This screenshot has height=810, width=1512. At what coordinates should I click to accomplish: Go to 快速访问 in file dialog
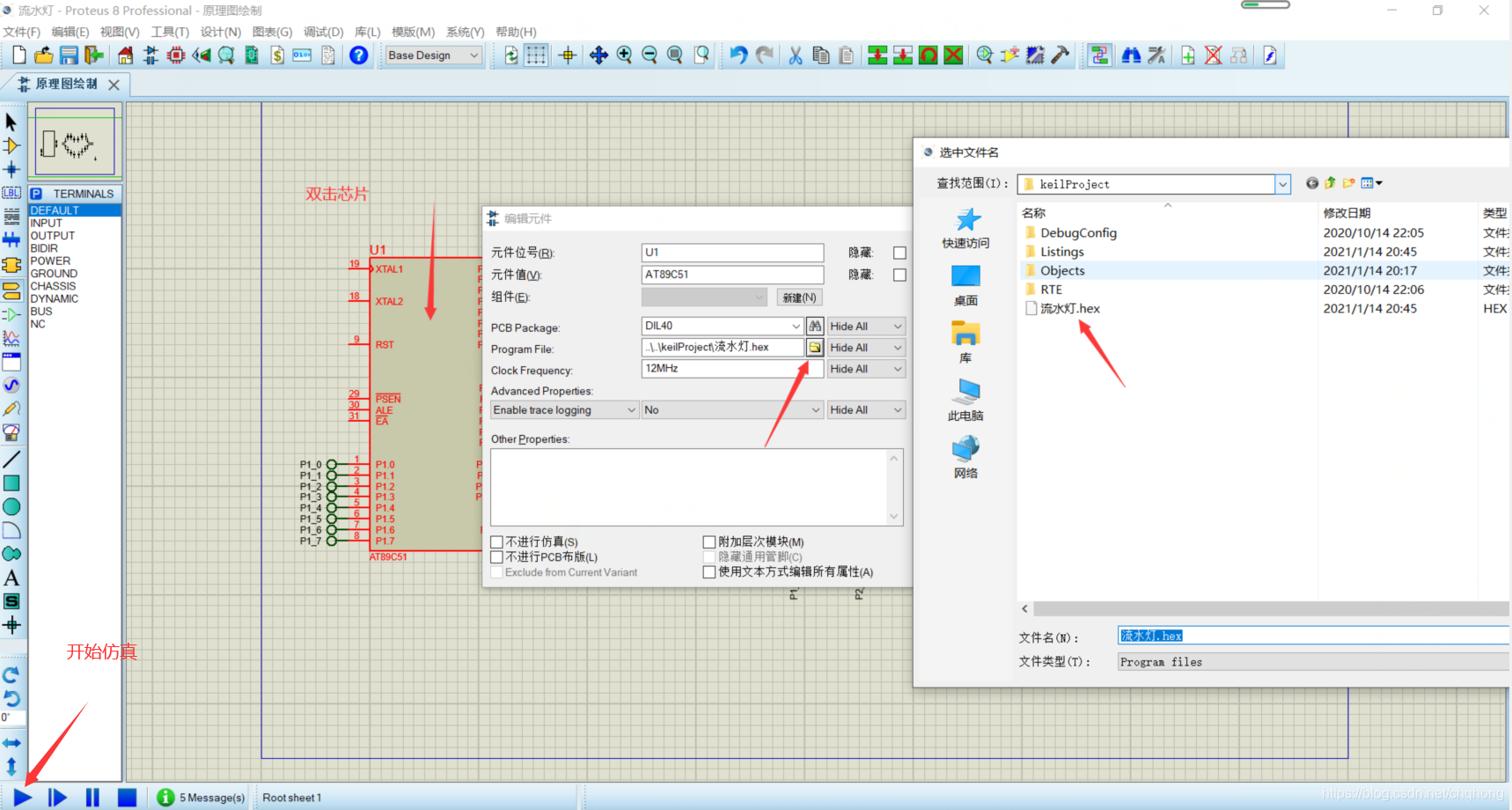pos(965,229)
